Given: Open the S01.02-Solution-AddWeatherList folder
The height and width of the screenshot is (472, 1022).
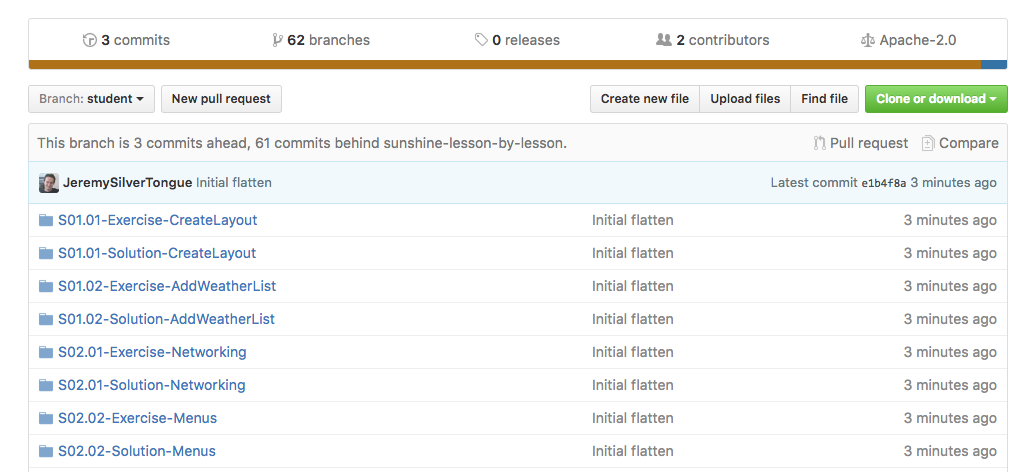Looking at the screenshot, I should point(166,319).
